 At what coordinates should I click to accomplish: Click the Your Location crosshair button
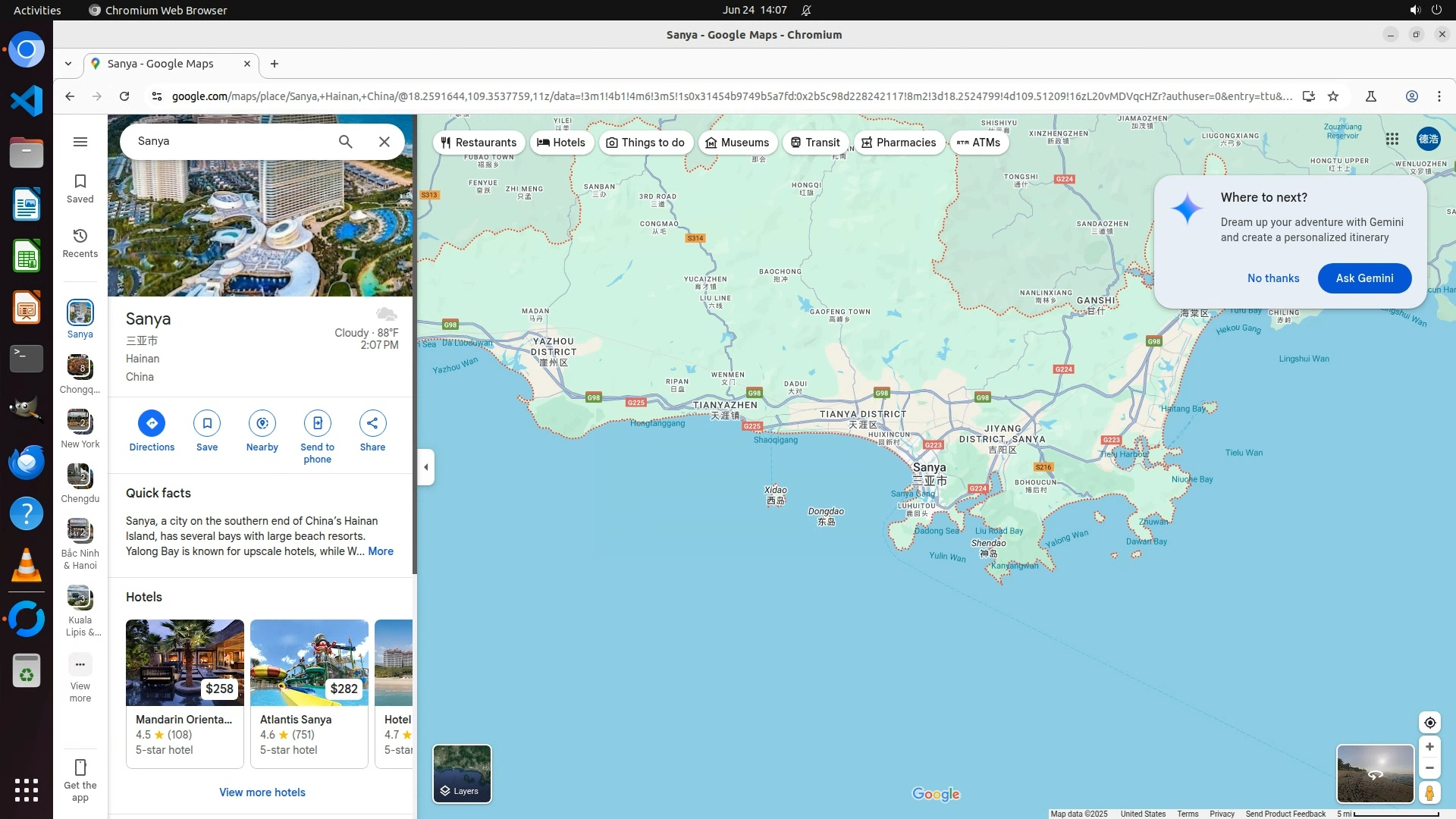pyautogui.click(x=1429, y=723)
